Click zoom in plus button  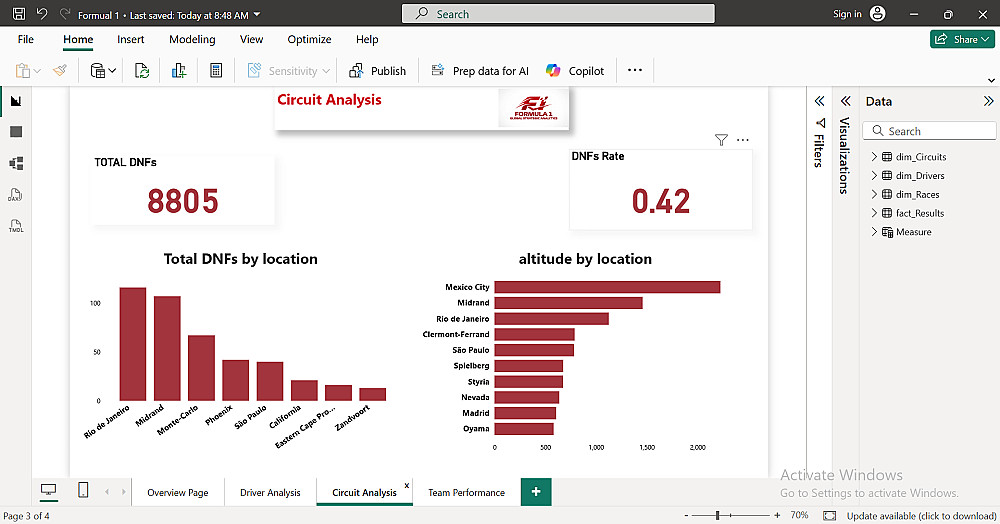tap(777, 515)
